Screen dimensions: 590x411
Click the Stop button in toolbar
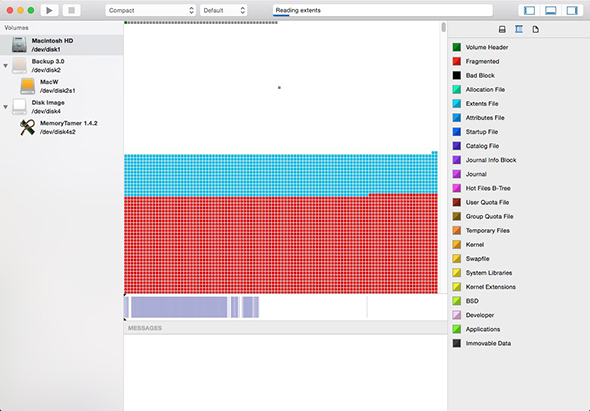(71, 10)
